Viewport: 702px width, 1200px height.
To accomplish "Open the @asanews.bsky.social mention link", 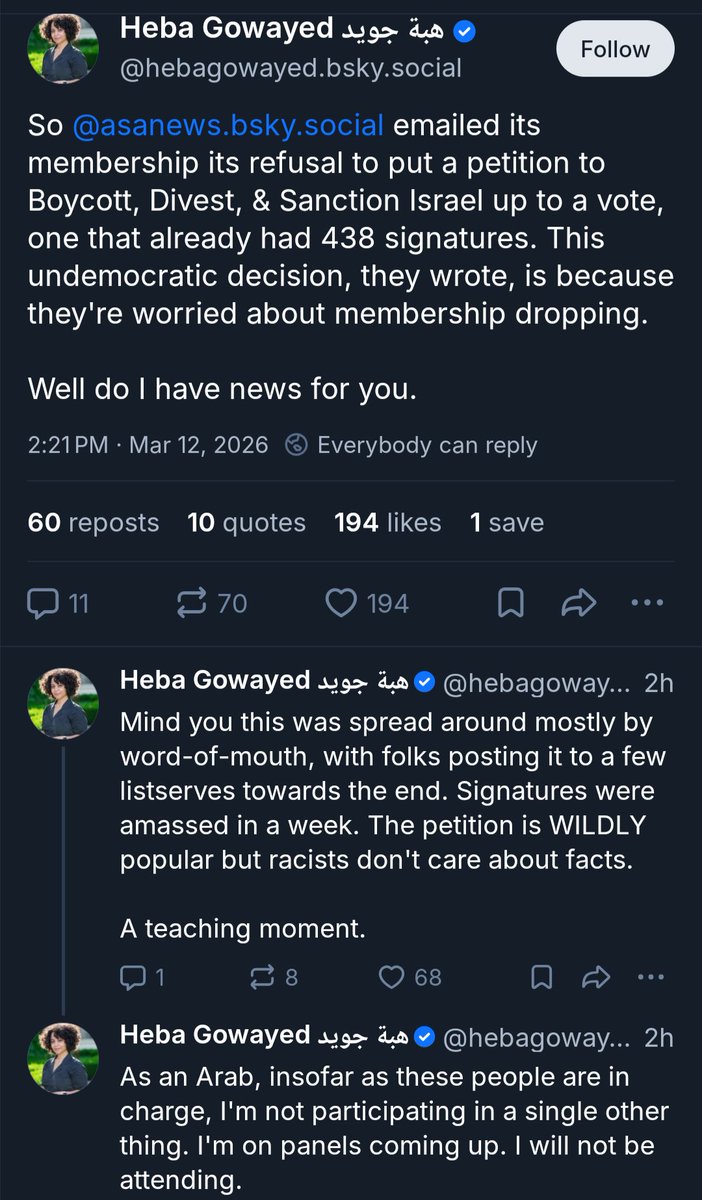I will (x=227, y=126).
